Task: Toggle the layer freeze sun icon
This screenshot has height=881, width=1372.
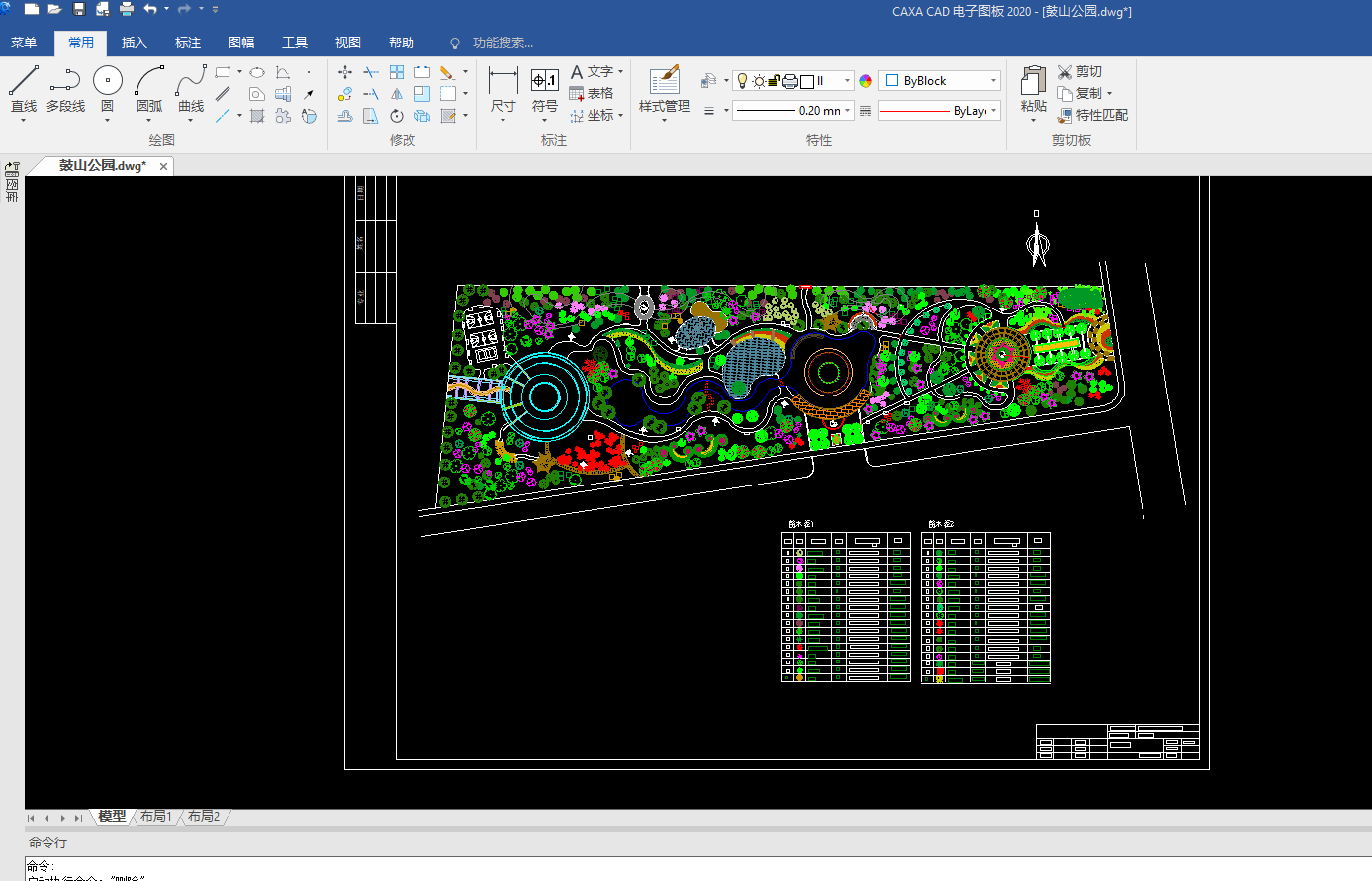Action: (x=759, y=81)
